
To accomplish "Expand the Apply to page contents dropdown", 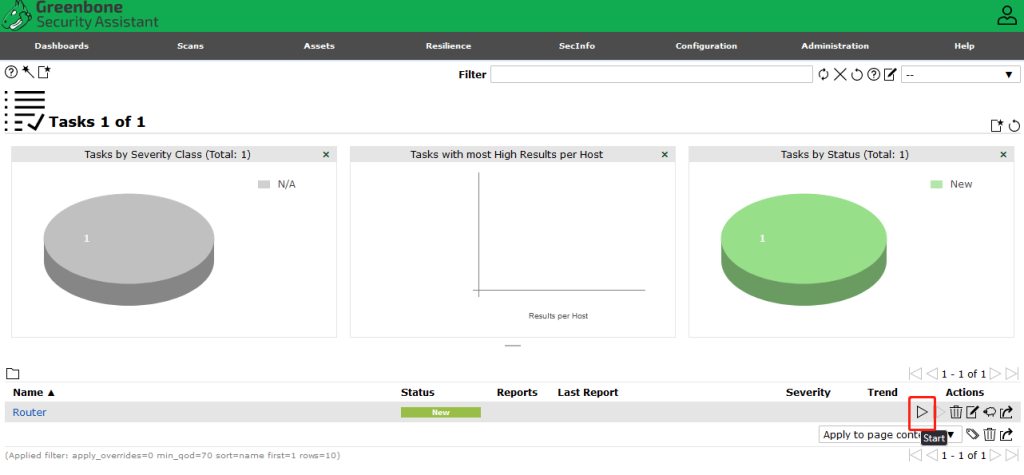I will pos(950,435).
